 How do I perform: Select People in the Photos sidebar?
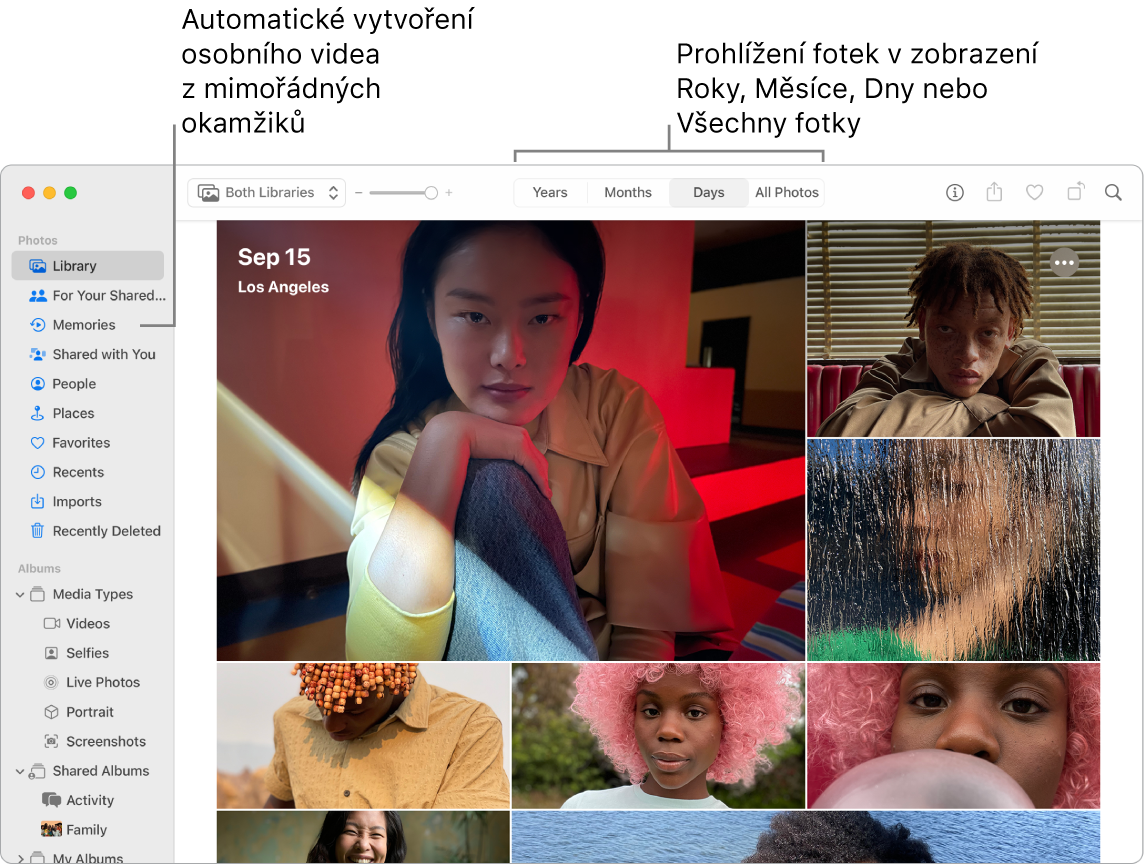tap(74, 383)
